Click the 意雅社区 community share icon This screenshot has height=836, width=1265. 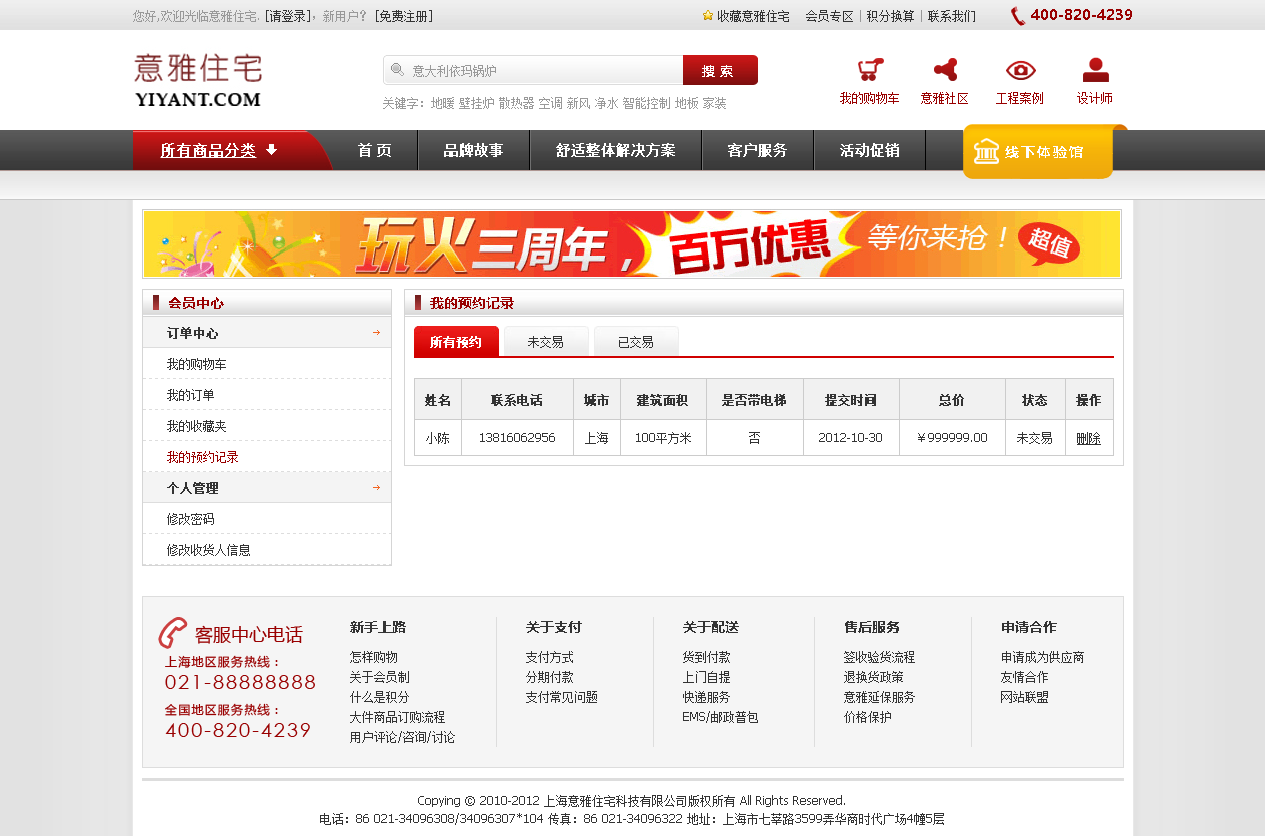coord(945,70)
